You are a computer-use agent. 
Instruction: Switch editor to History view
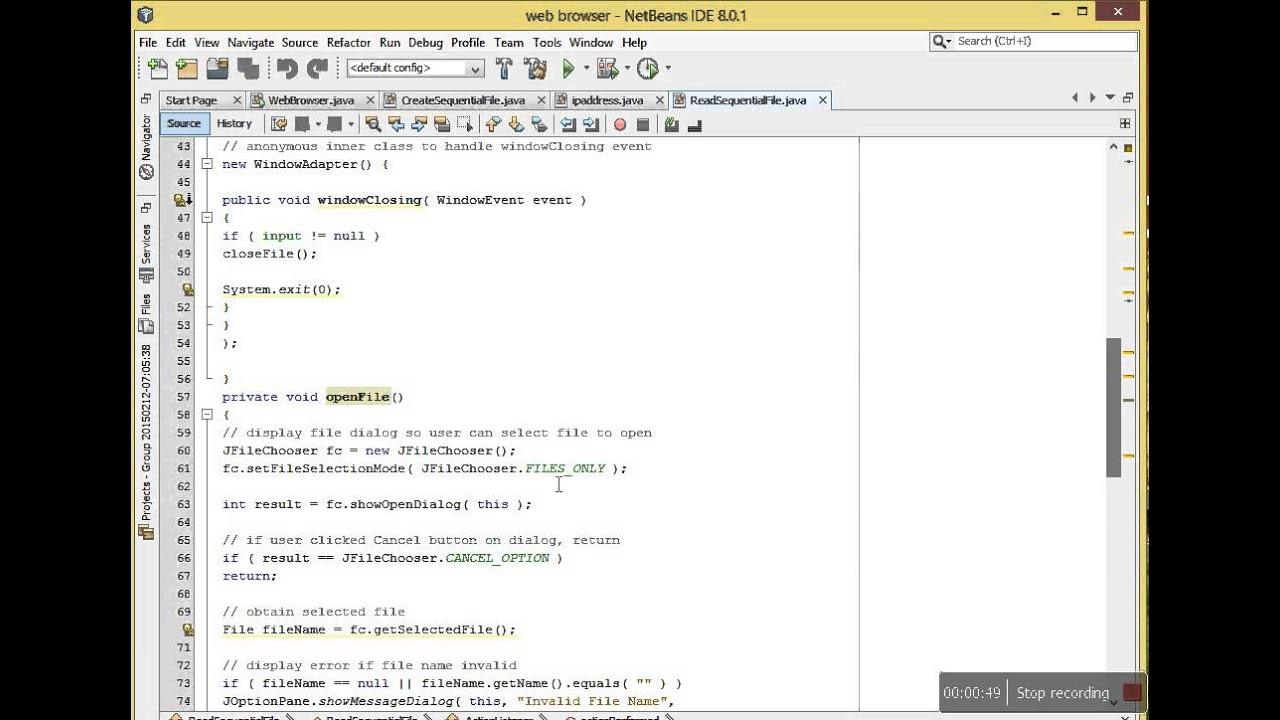coord(234,123)
